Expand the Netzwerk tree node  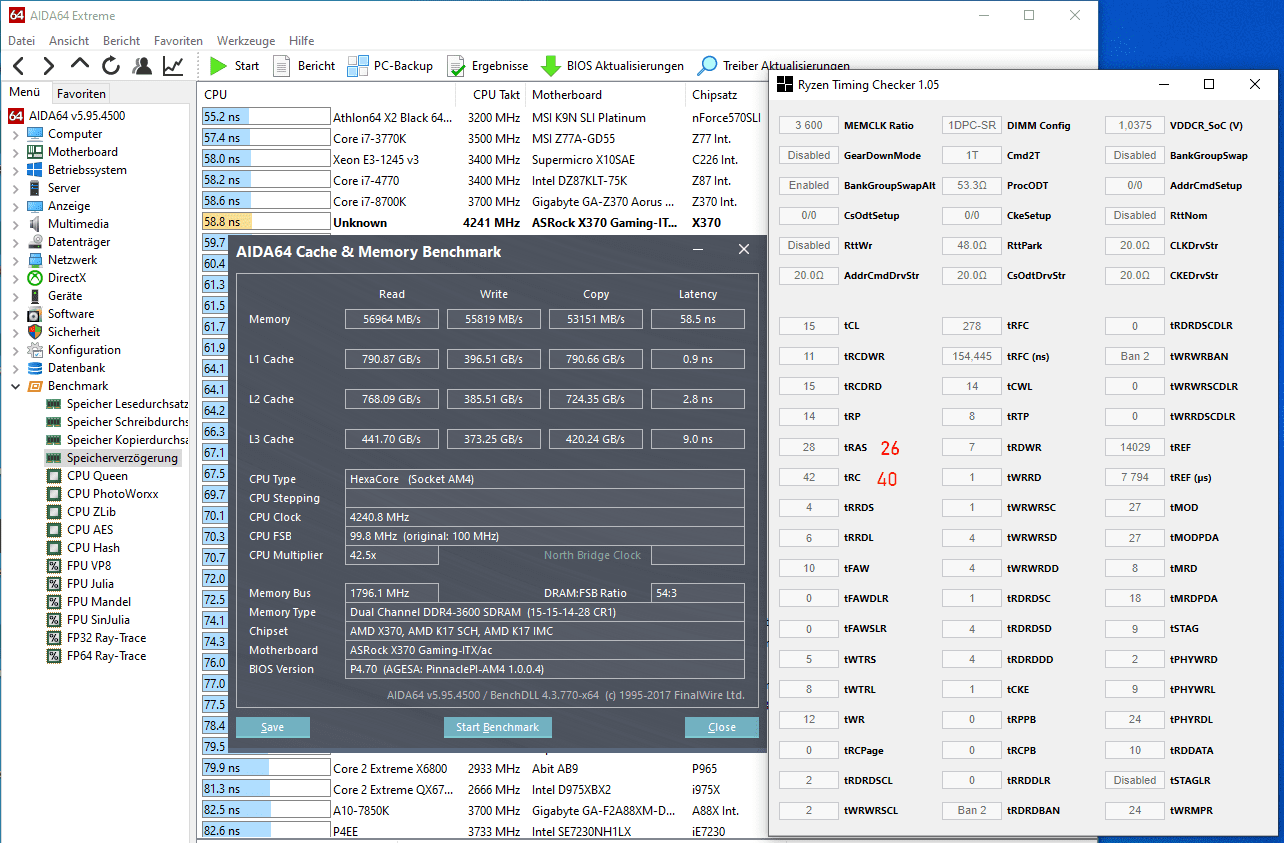pos(15,260)
